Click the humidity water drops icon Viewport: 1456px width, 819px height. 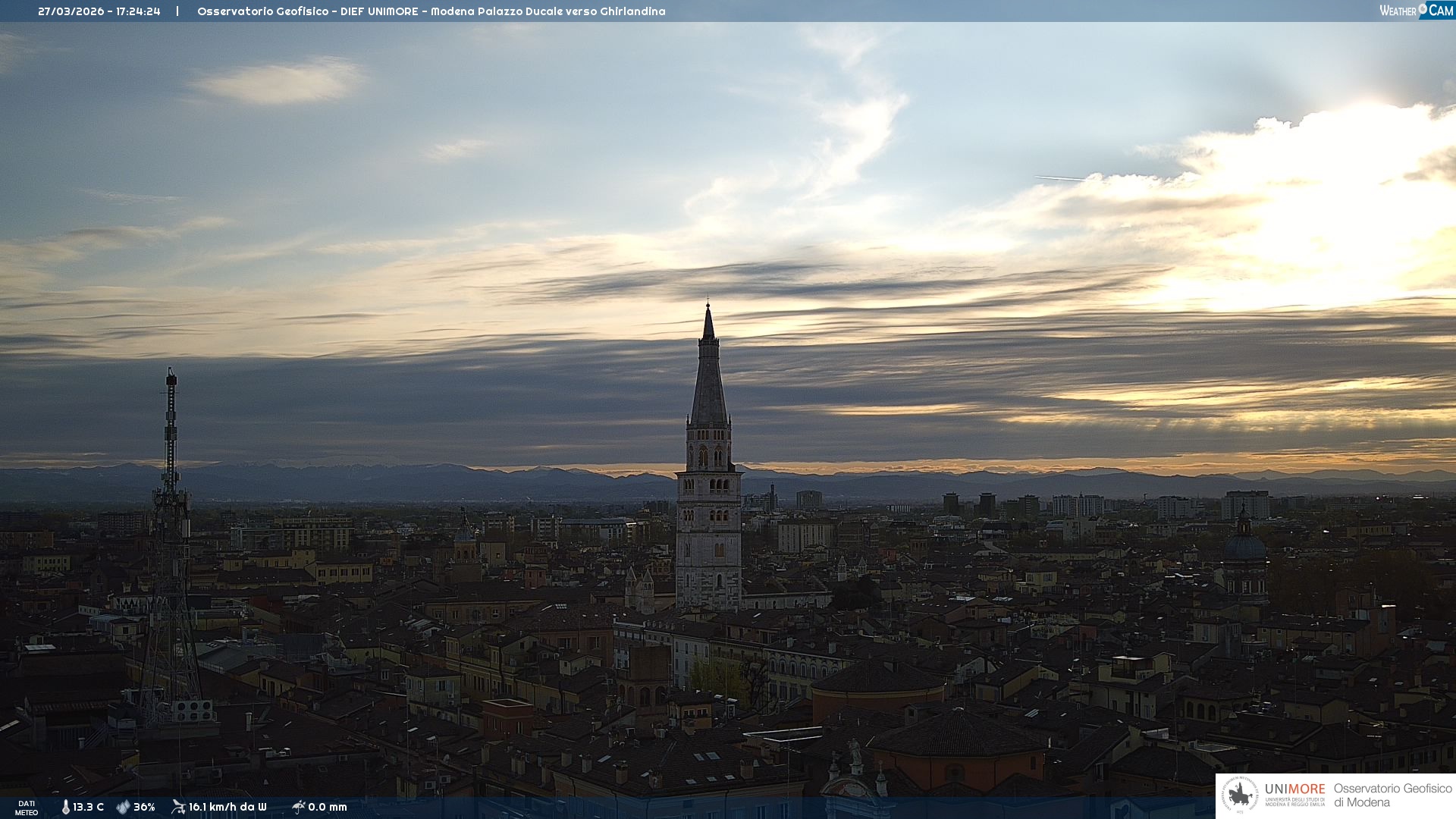click(123, 807)
